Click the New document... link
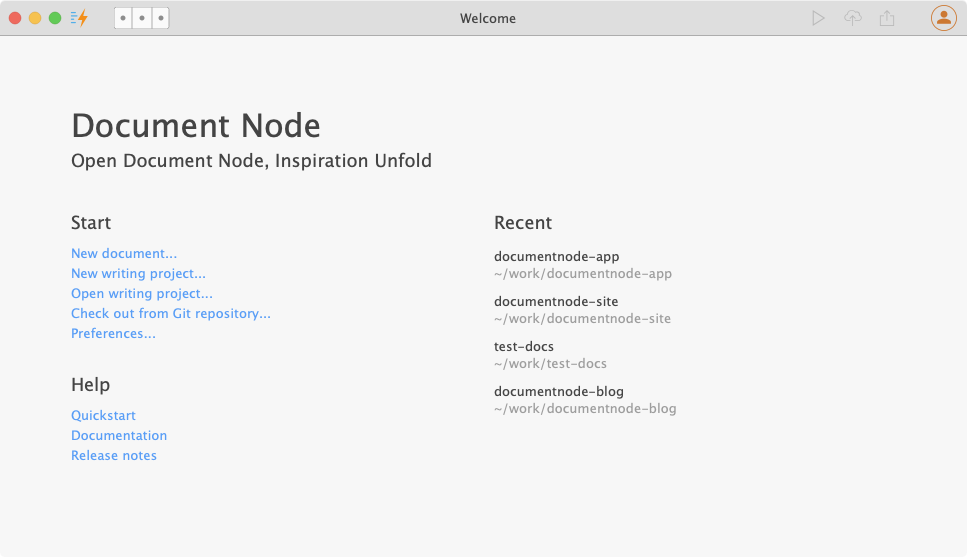The width and height of the screenshot is (967, 557). (x=124, y=254)
